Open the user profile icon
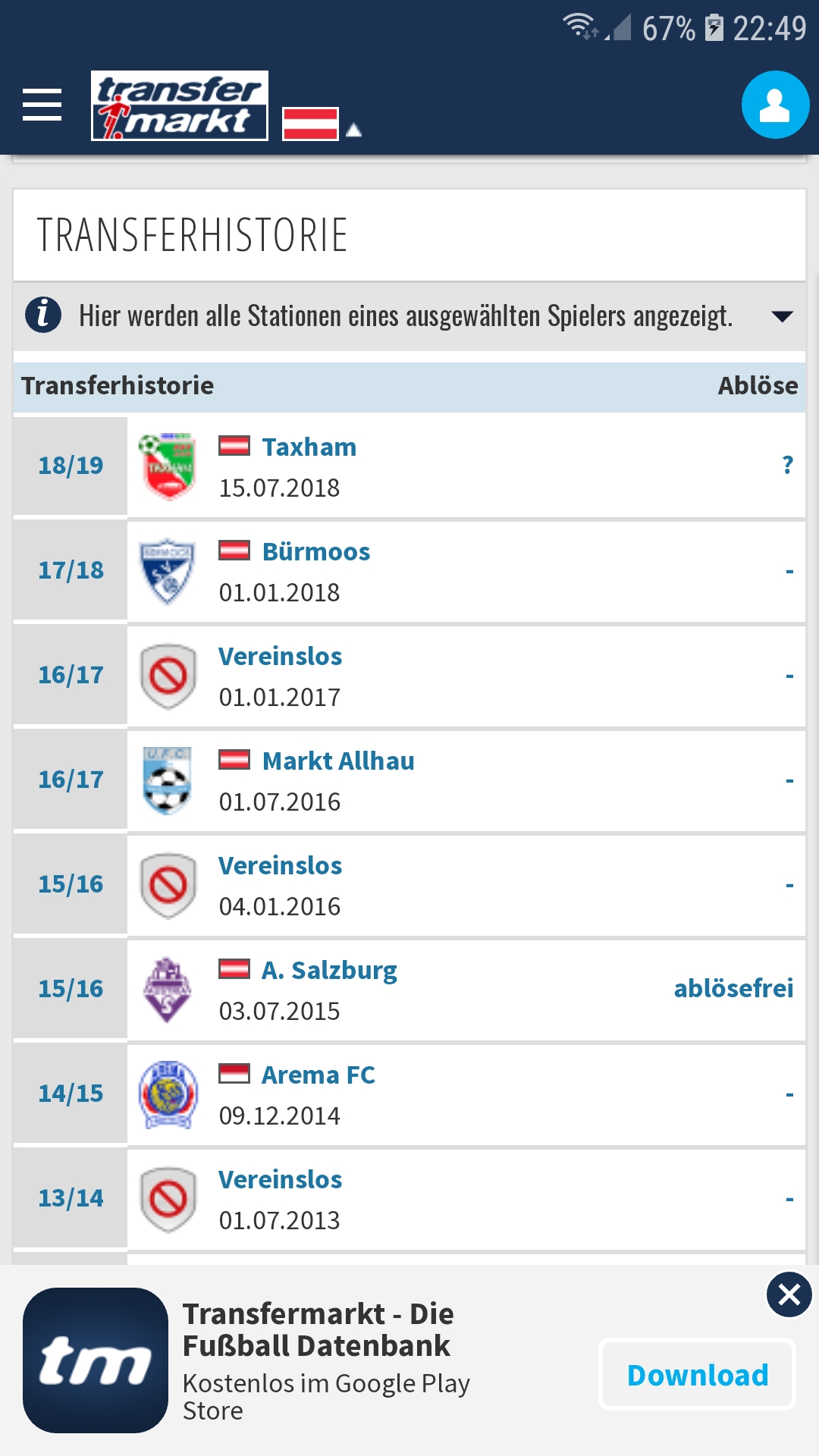 pos(775,105)
